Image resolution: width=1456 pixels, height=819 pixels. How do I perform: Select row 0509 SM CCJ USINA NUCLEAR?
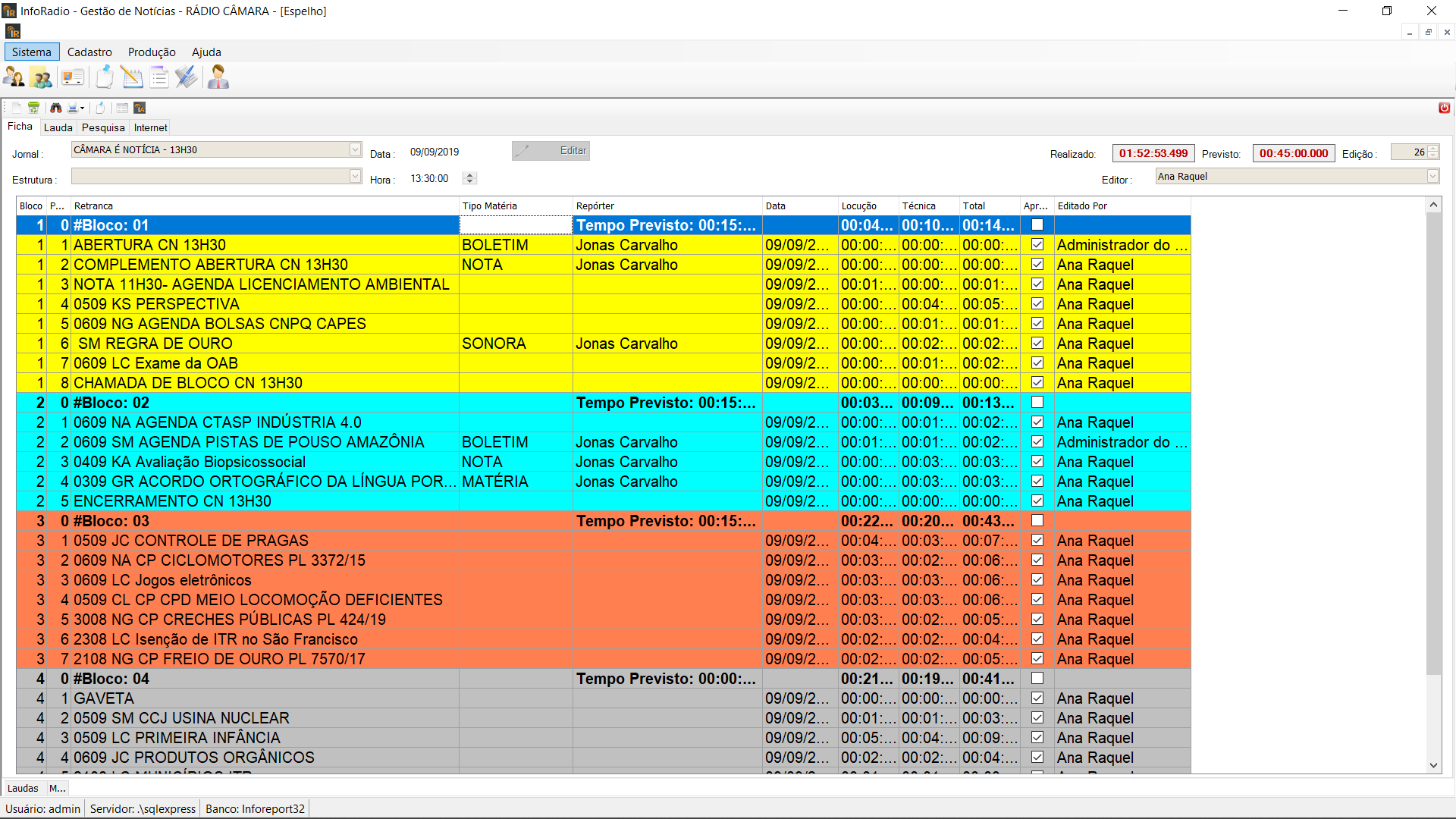pos(604,718)
